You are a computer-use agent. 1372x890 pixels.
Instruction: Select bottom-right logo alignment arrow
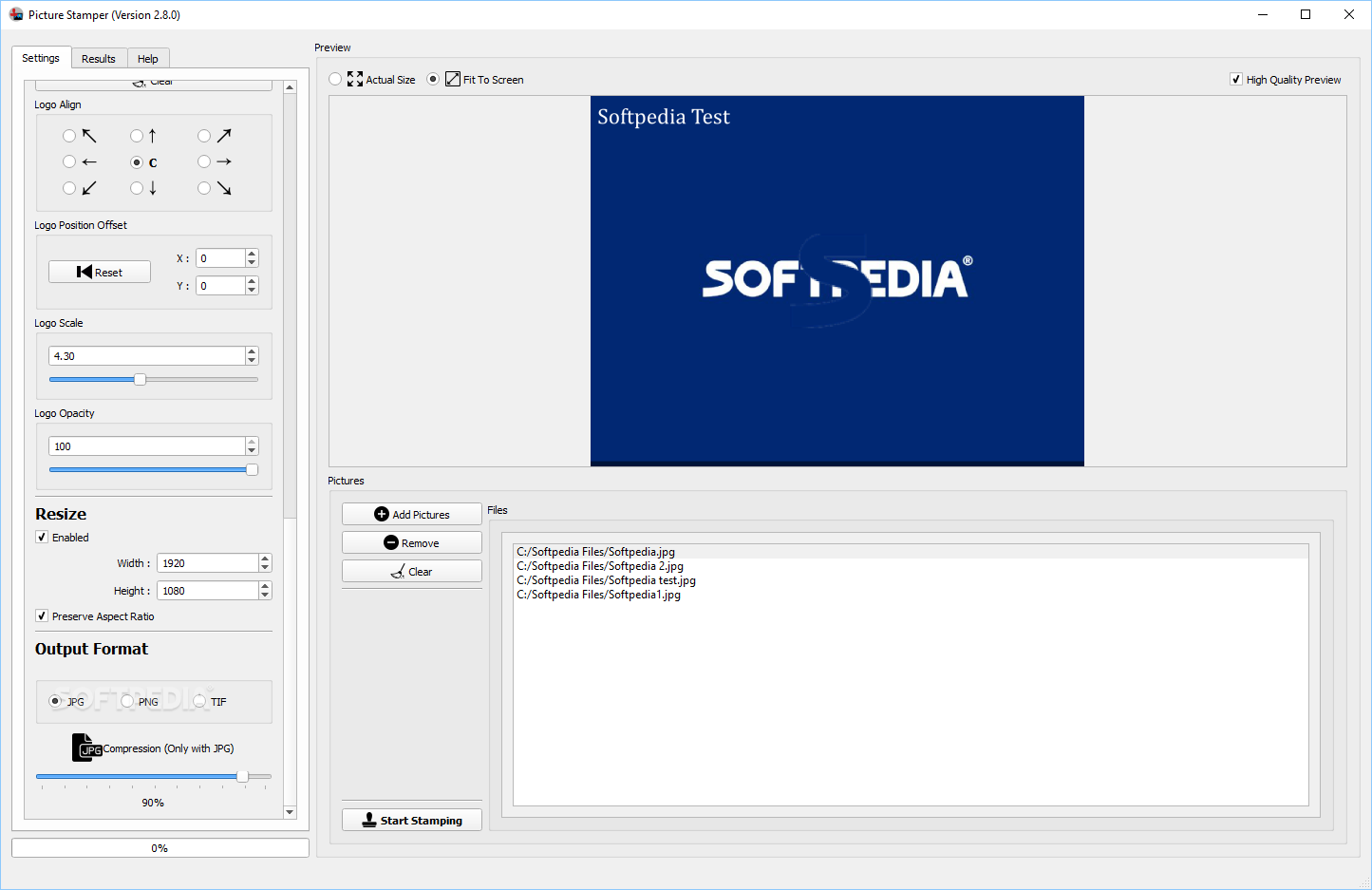pyautogui.click(x=215, y=188)
